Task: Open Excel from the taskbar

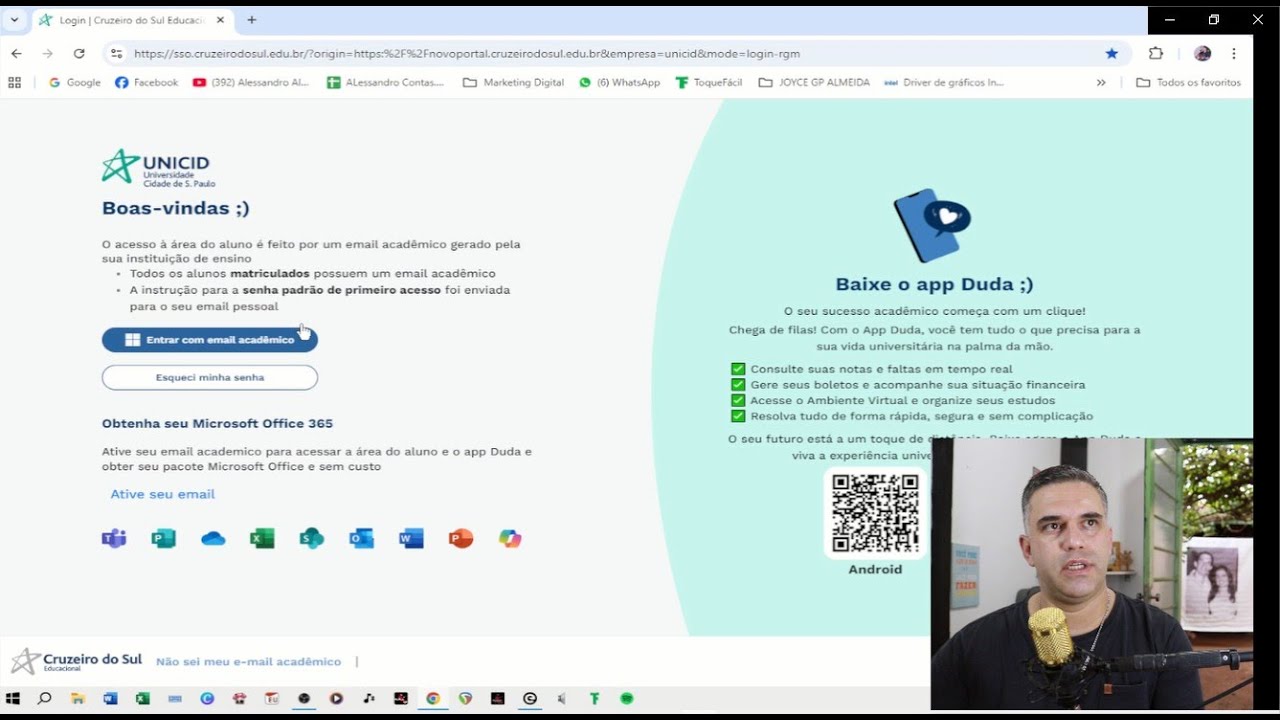Action: click(142, 698)
